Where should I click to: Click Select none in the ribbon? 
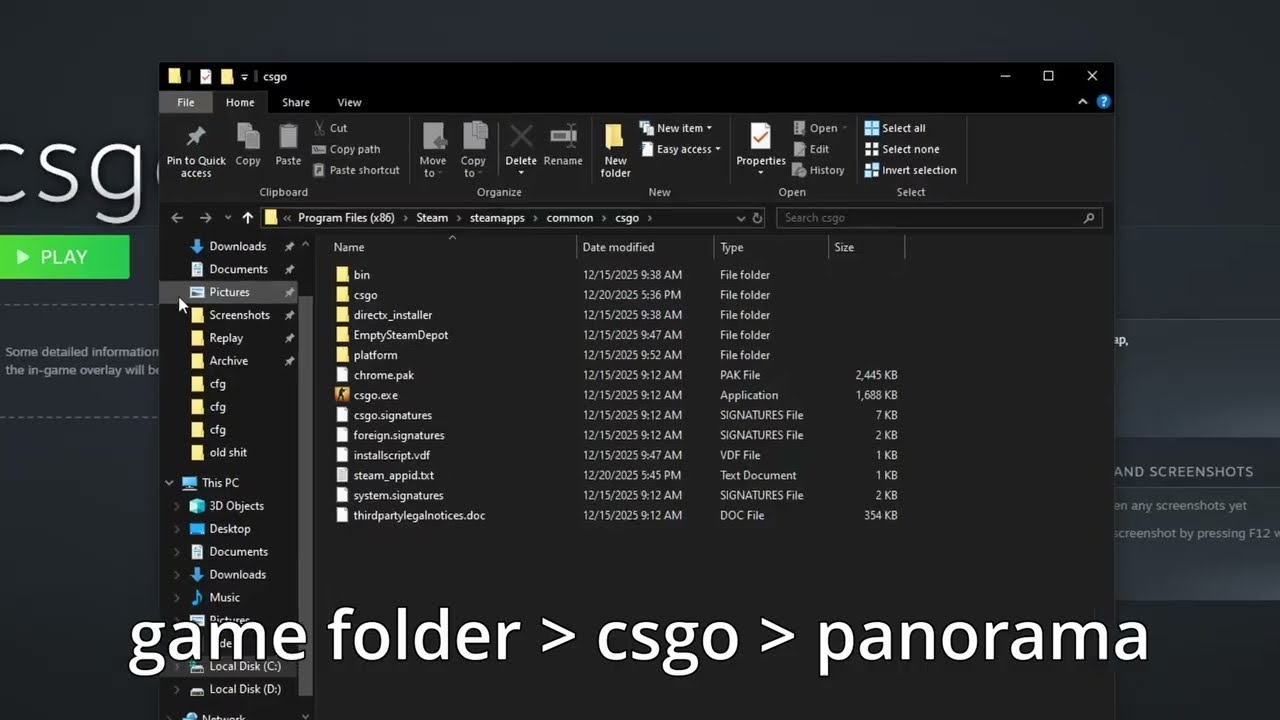click(x=902, y=149)
